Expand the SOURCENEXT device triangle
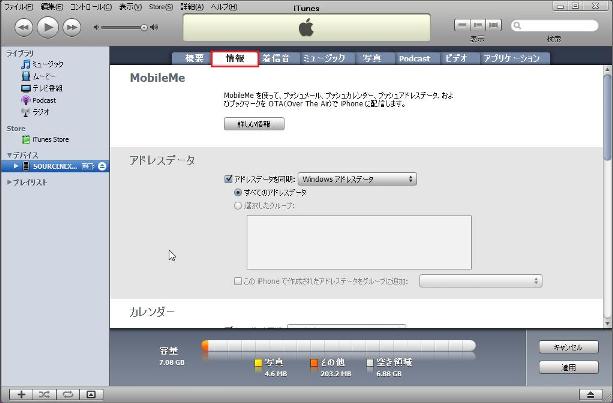The height and width of the screenshot is (403, 613). (16, 166)
